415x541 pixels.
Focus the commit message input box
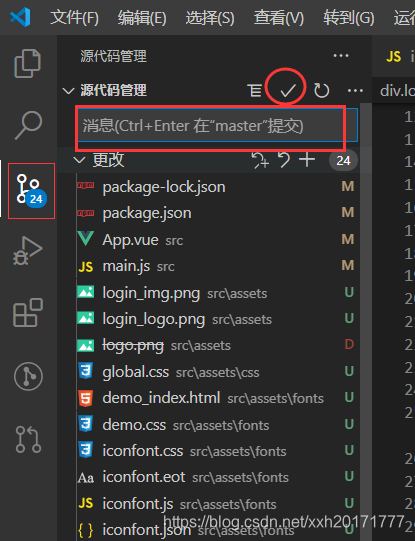click(218, 126)
